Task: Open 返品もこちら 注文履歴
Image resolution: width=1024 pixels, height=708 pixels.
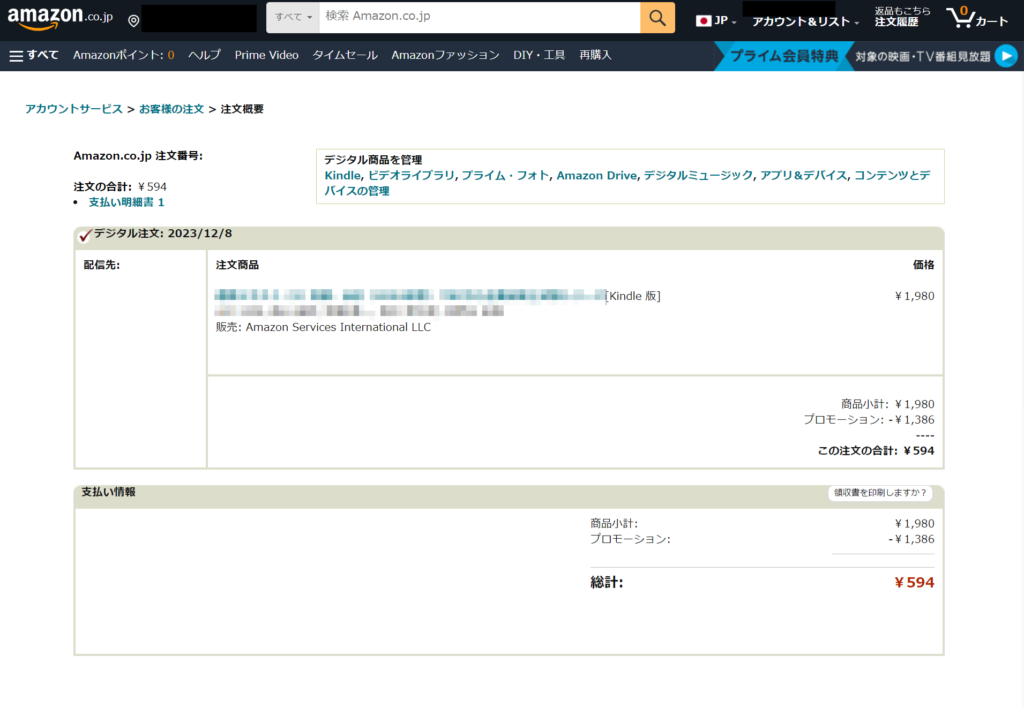Action: click(x=903, y=17)
